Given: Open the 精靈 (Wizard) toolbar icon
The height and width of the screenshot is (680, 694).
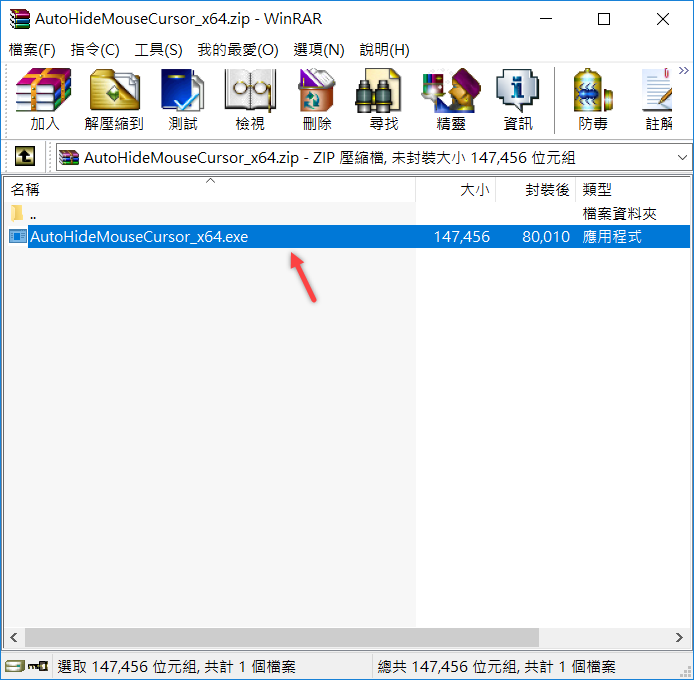Looking at the screenshot, I should 451,100.
